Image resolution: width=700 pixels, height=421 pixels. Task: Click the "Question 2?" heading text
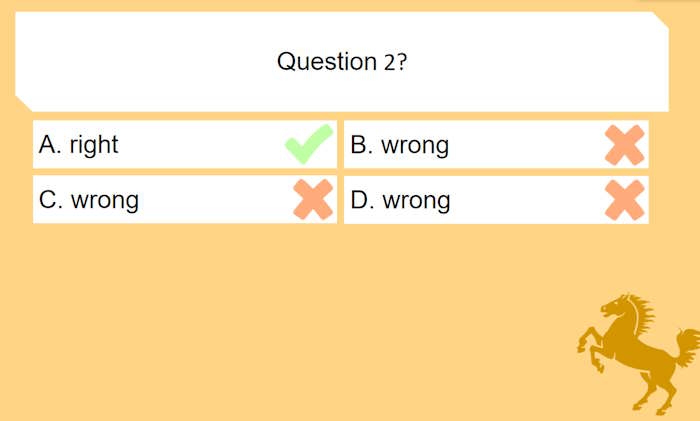[341, 62]
